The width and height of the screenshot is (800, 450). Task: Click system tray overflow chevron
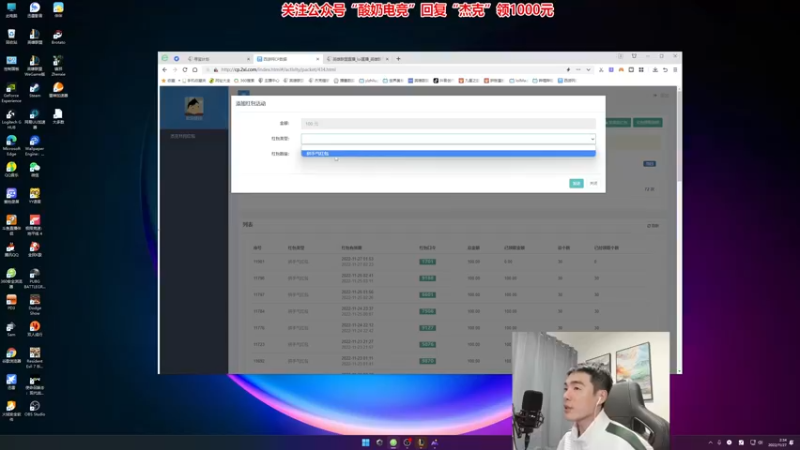[x=710, y=442]
